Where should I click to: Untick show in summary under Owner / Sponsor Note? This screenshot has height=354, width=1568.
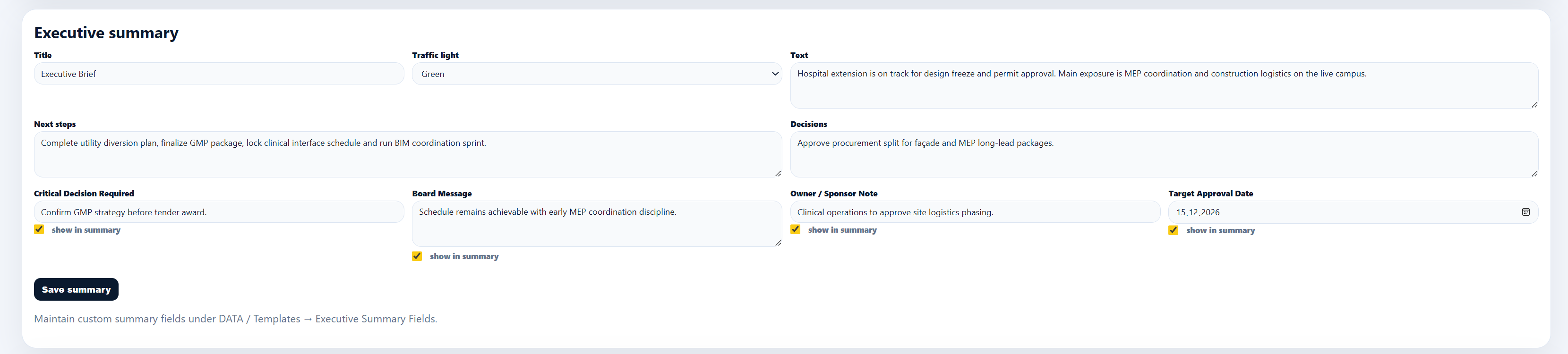(x=795, y=229)
